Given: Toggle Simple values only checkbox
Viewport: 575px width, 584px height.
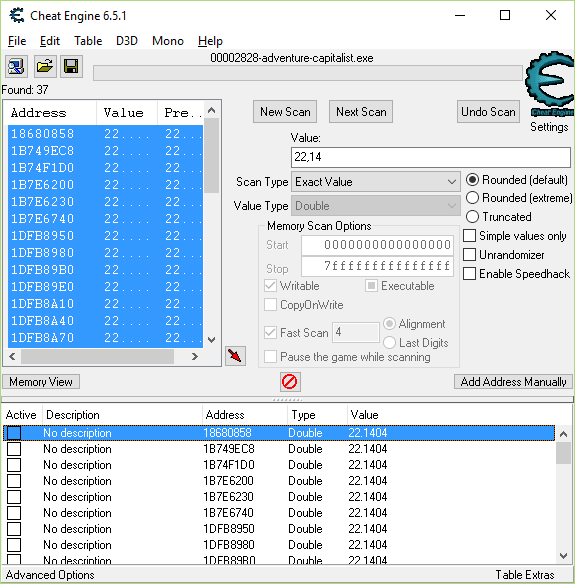Looking at the screenshot, I should tap(469, 236).
